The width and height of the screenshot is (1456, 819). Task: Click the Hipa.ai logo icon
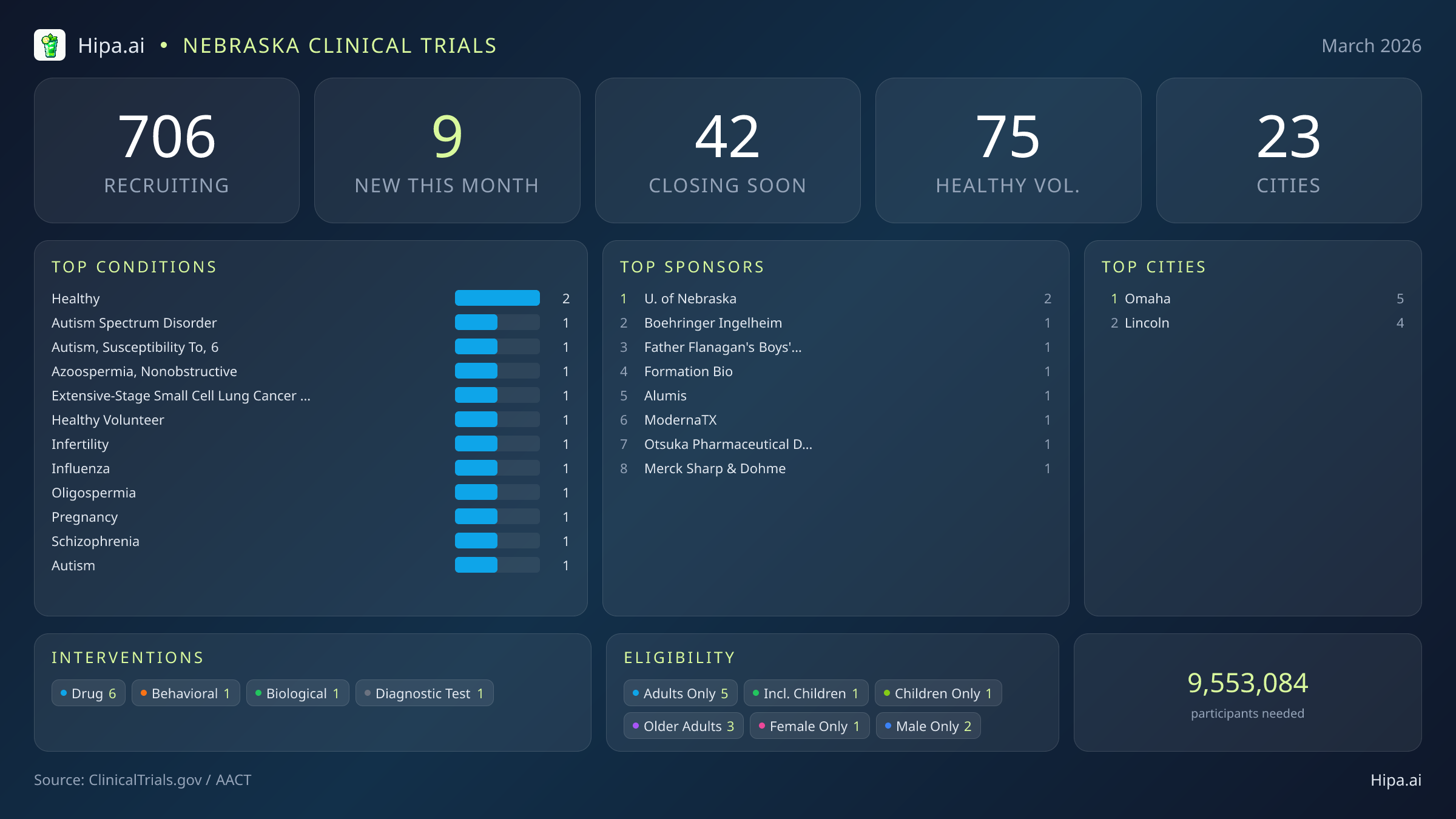coord(50,44)
